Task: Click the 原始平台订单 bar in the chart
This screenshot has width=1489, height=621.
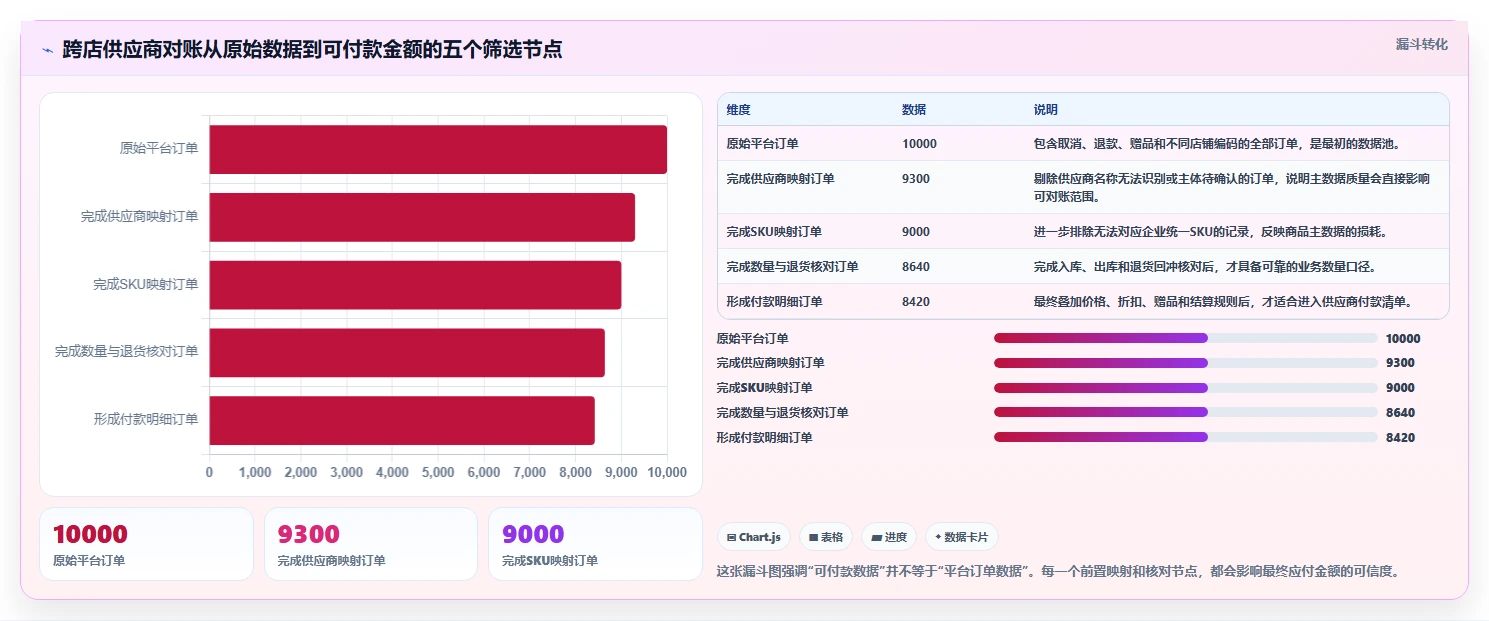Action: 438,149
